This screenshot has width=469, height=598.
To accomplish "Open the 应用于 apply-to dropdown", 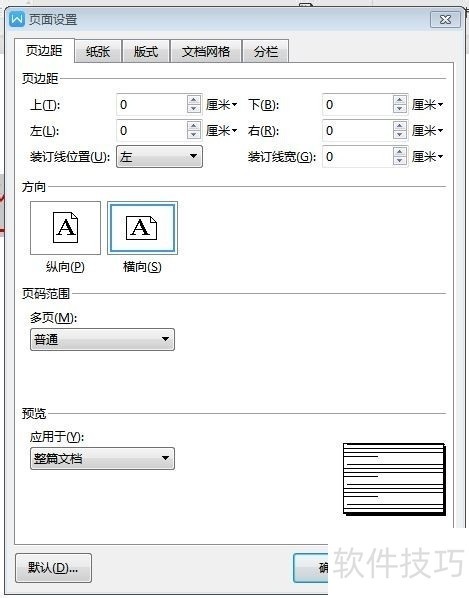I will 102,458.
